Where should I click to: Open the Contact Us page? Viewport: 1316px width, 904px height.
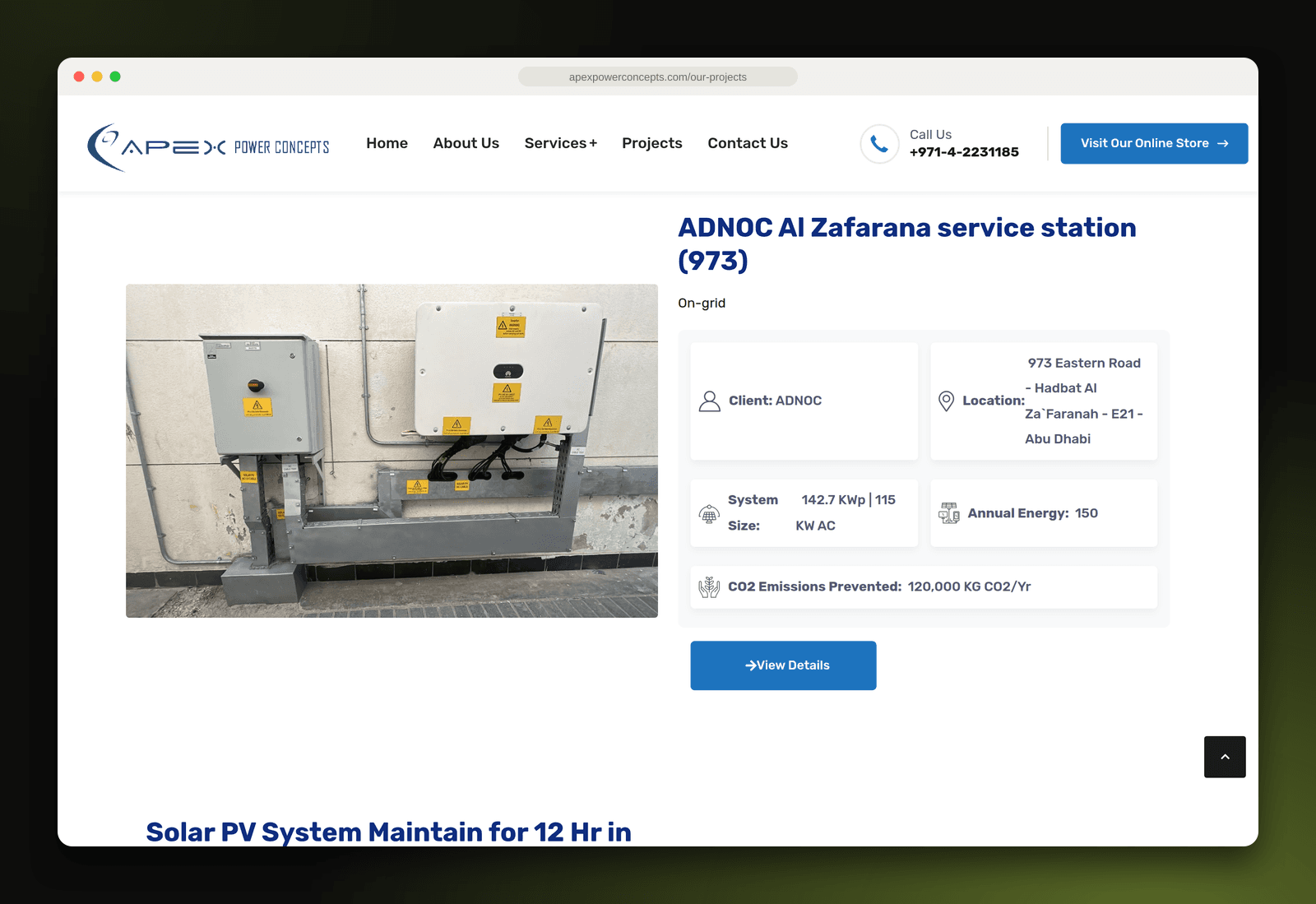[x=748, y=143]
